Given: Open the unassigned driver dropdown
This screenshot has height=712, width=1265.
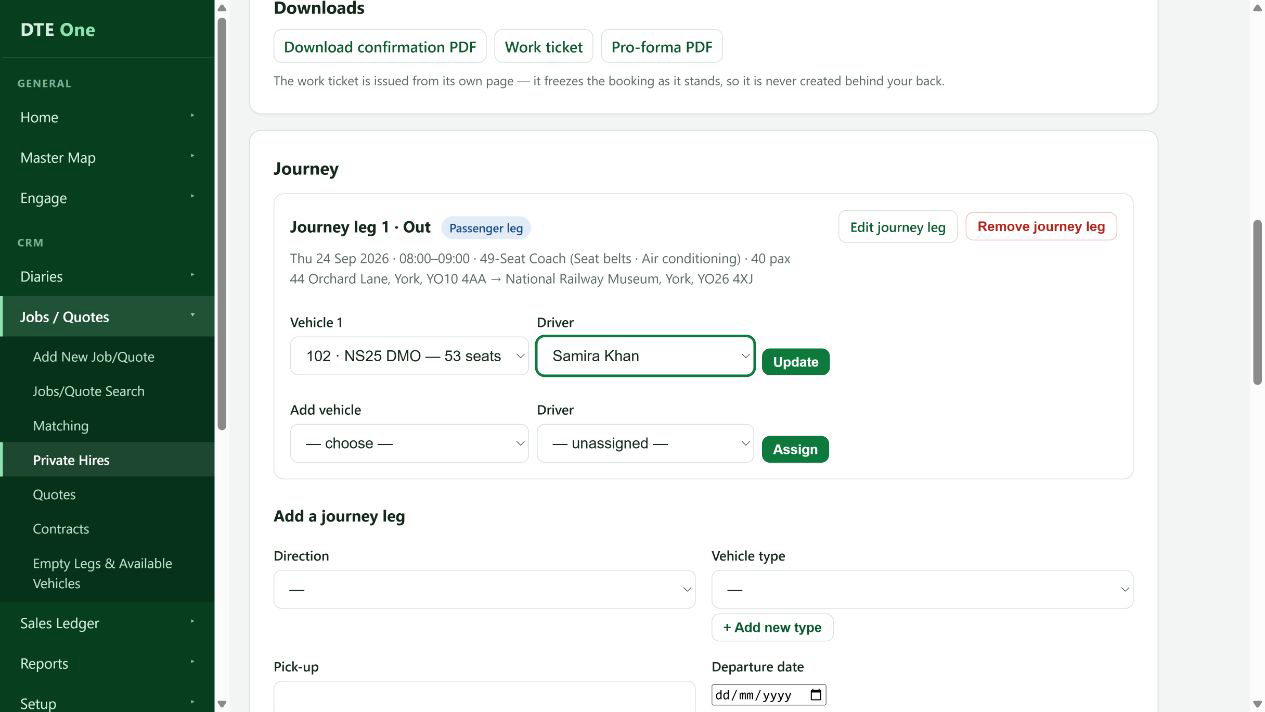Looking at the screenshot, I should 645,443.
